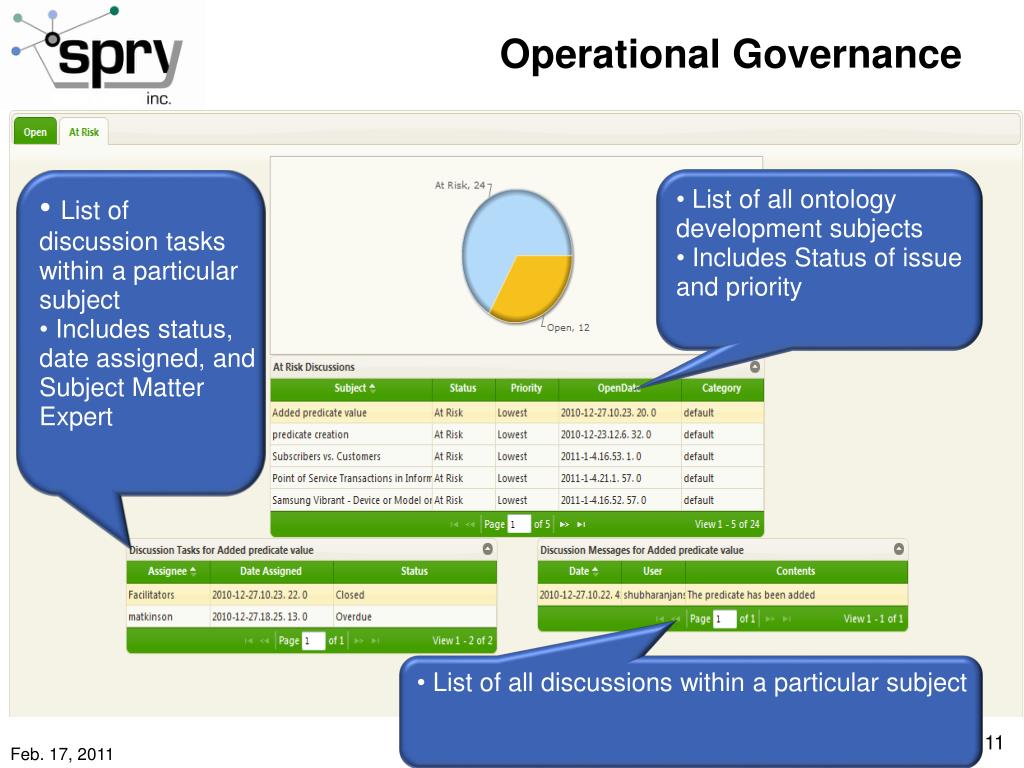Select the 'Added predicate value' subject row
The width and height of the screenshot is (1024, 768).
pos(517,413)
